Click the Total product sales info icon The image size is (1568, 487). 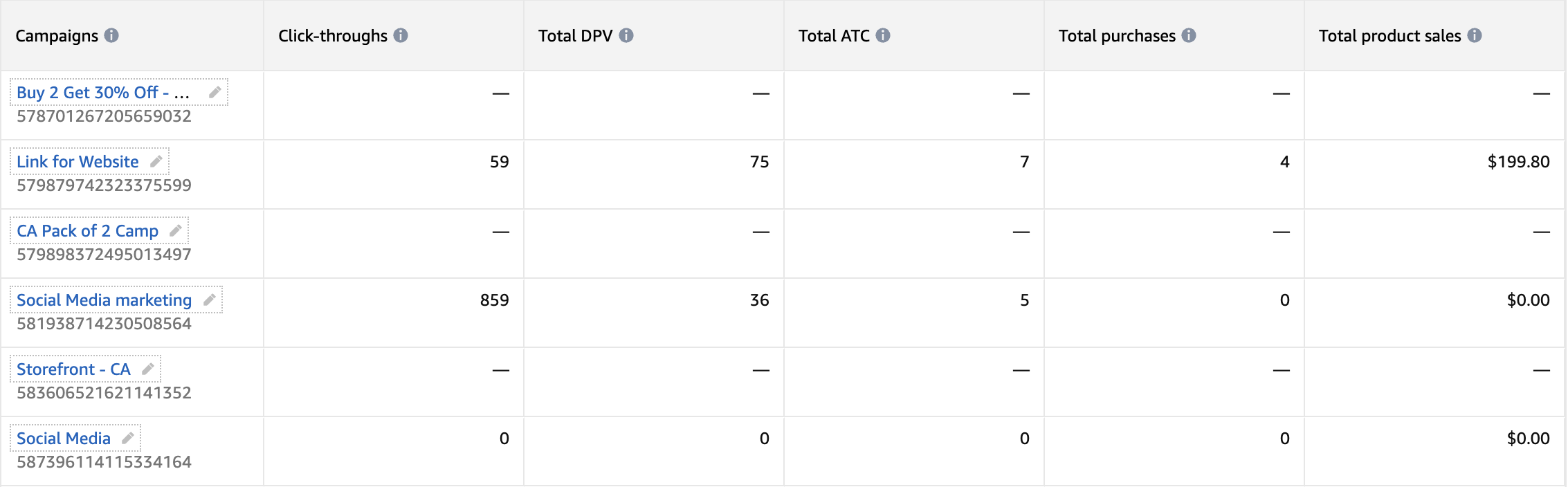click(1475, 35)
